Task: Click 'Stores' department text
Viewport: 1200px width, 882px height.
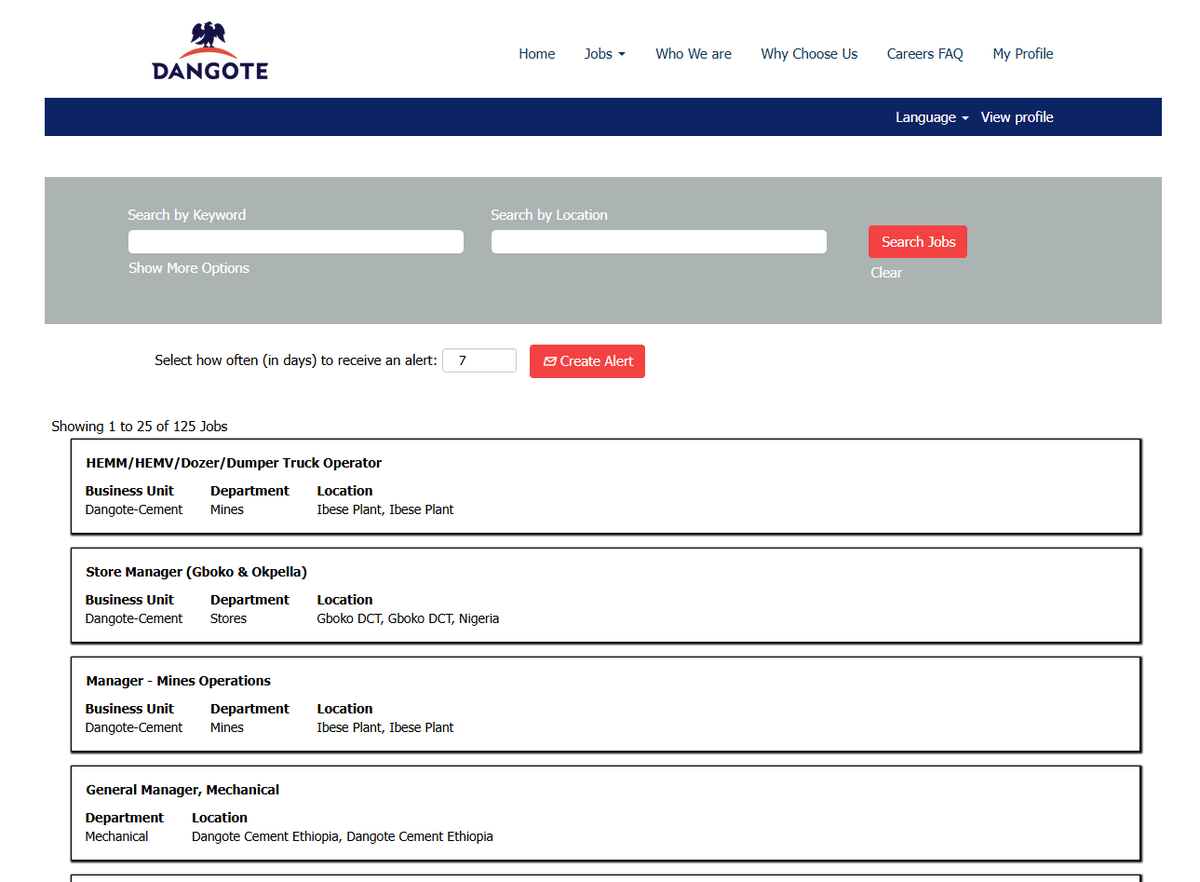Action: coord(228,619)
